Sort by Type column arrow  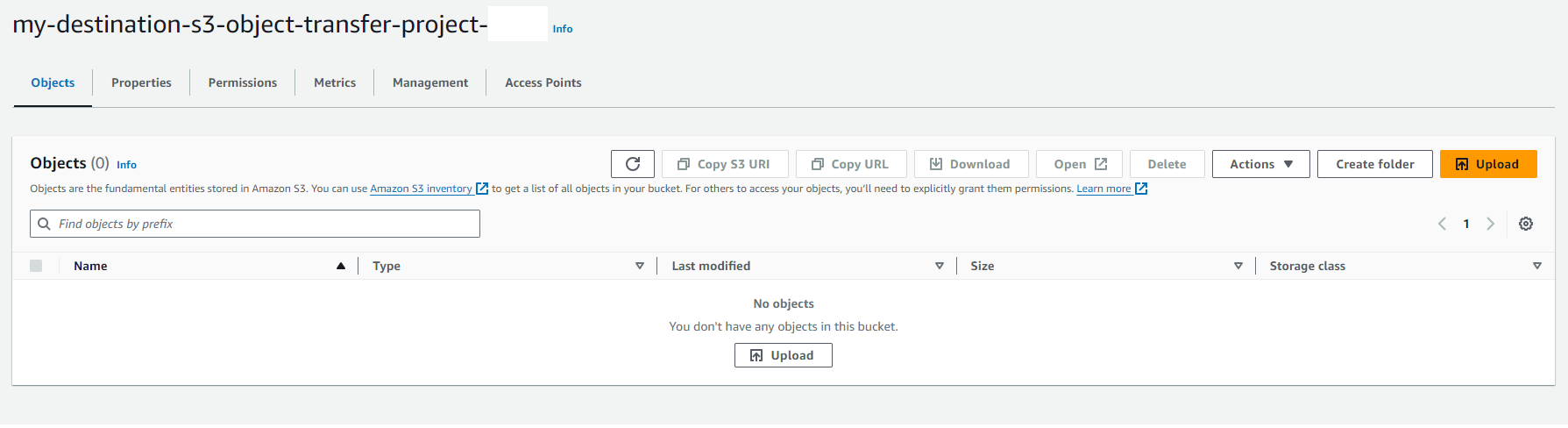point(640,266)
